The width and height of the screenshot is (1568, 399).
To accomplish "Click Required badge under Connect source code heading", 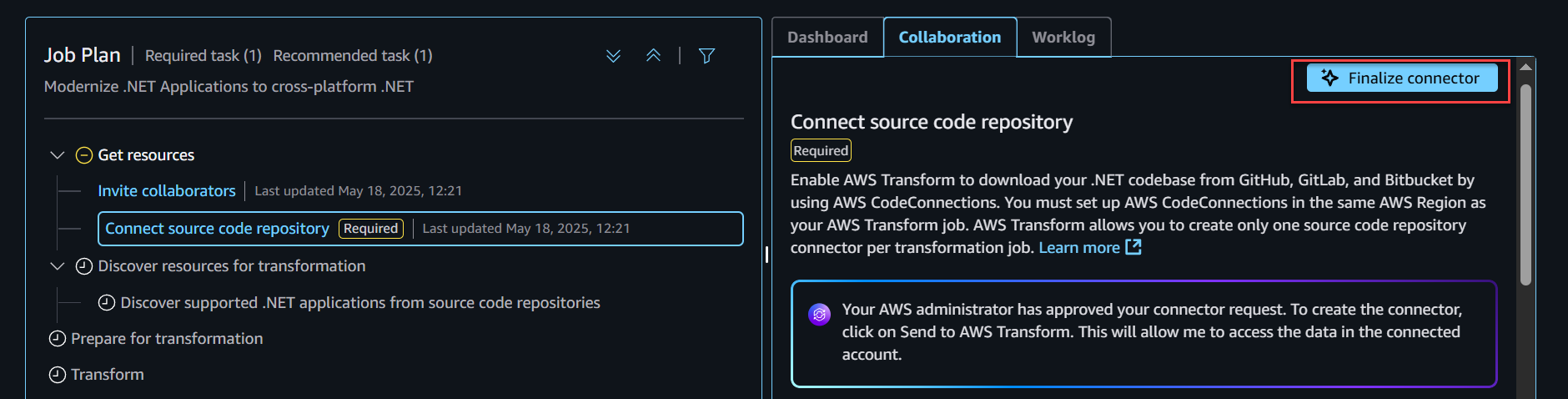I will 821,150.
